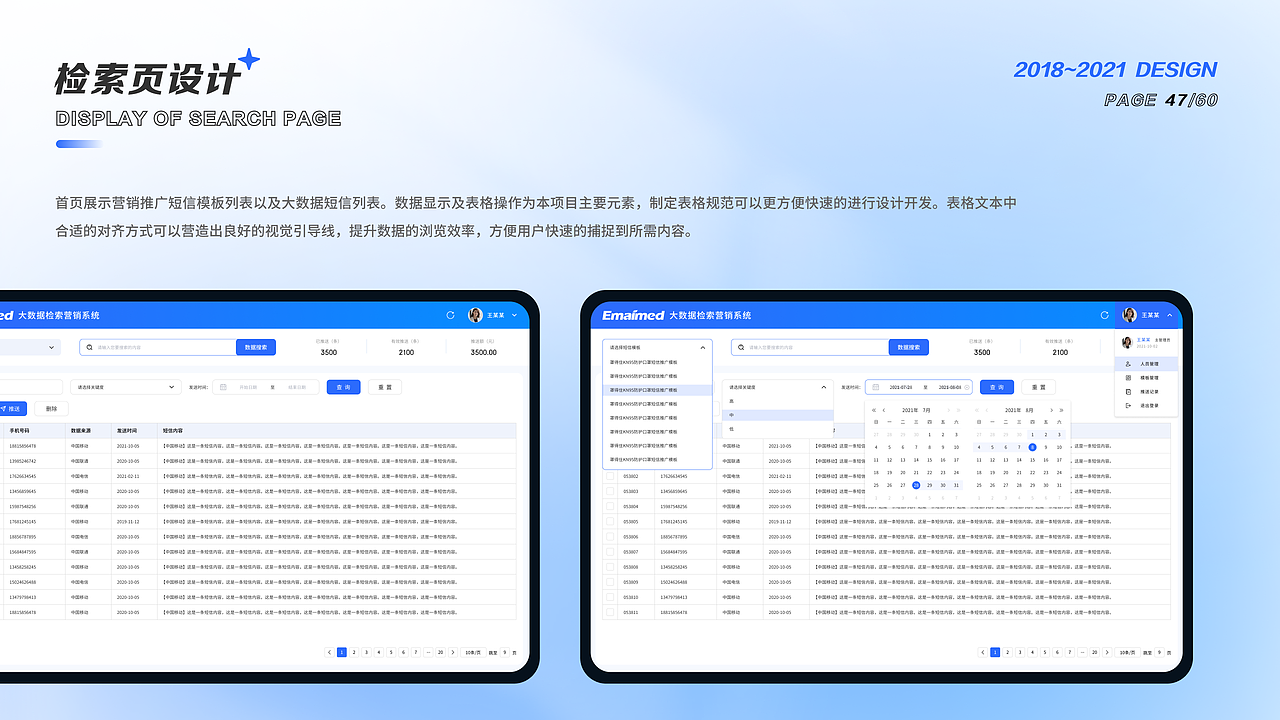Collapse 请选择短信模板 dropdown in right screen
1280x720 pixels.
(x=703, y=347)
